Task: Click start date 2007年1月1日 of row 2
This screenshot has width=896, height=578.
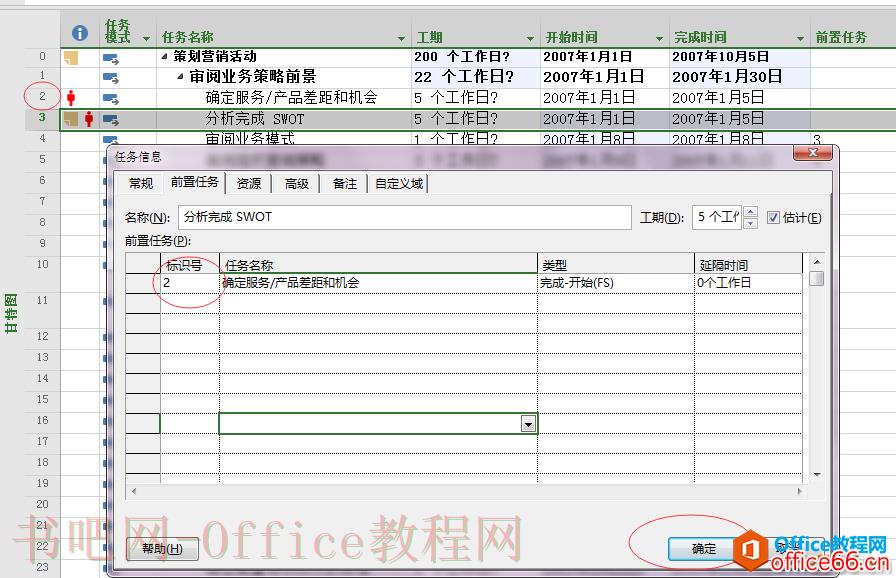Action: click(x=589, y=98)
